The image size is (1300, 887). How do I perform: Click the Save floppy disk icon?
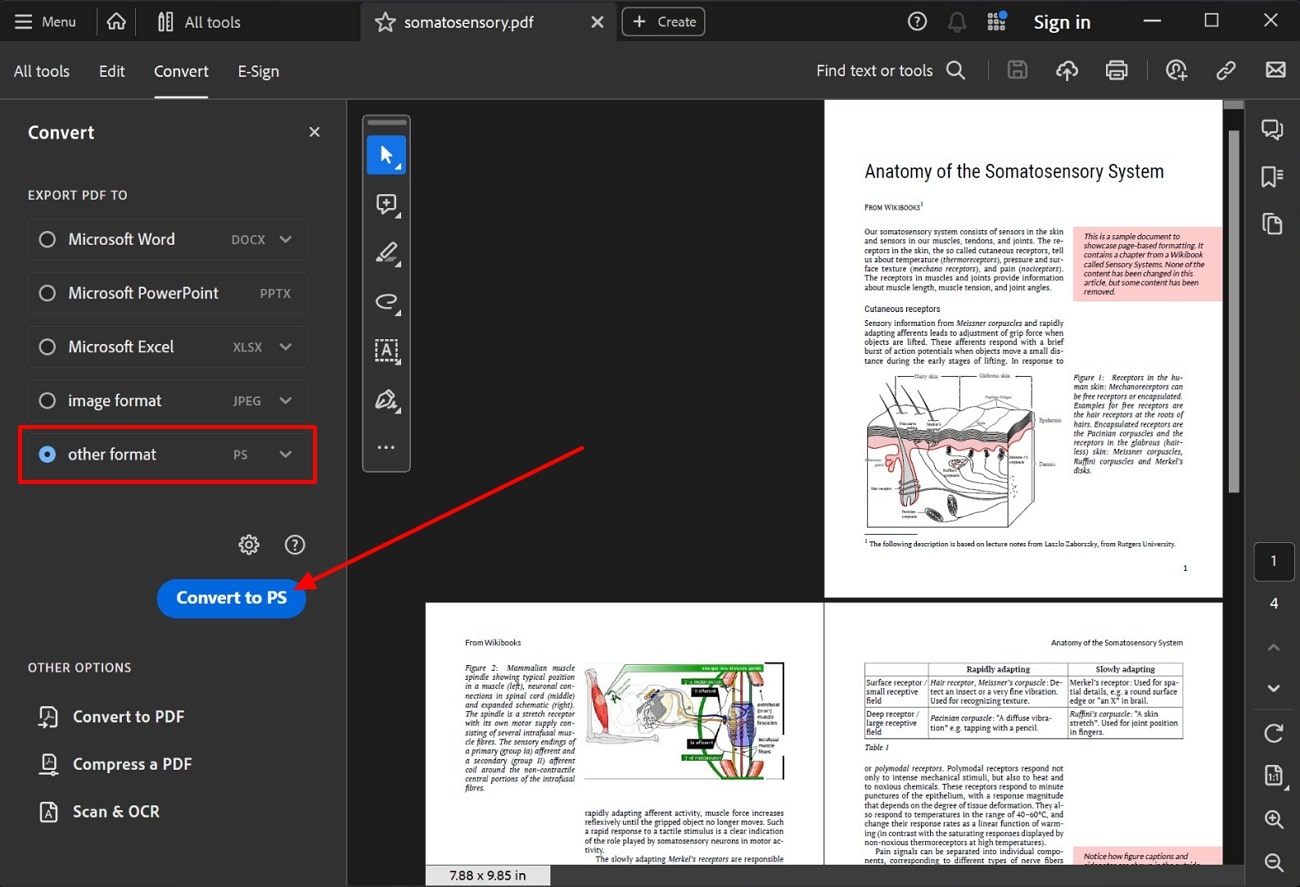pyautogui.click(x=1017, y=70)
